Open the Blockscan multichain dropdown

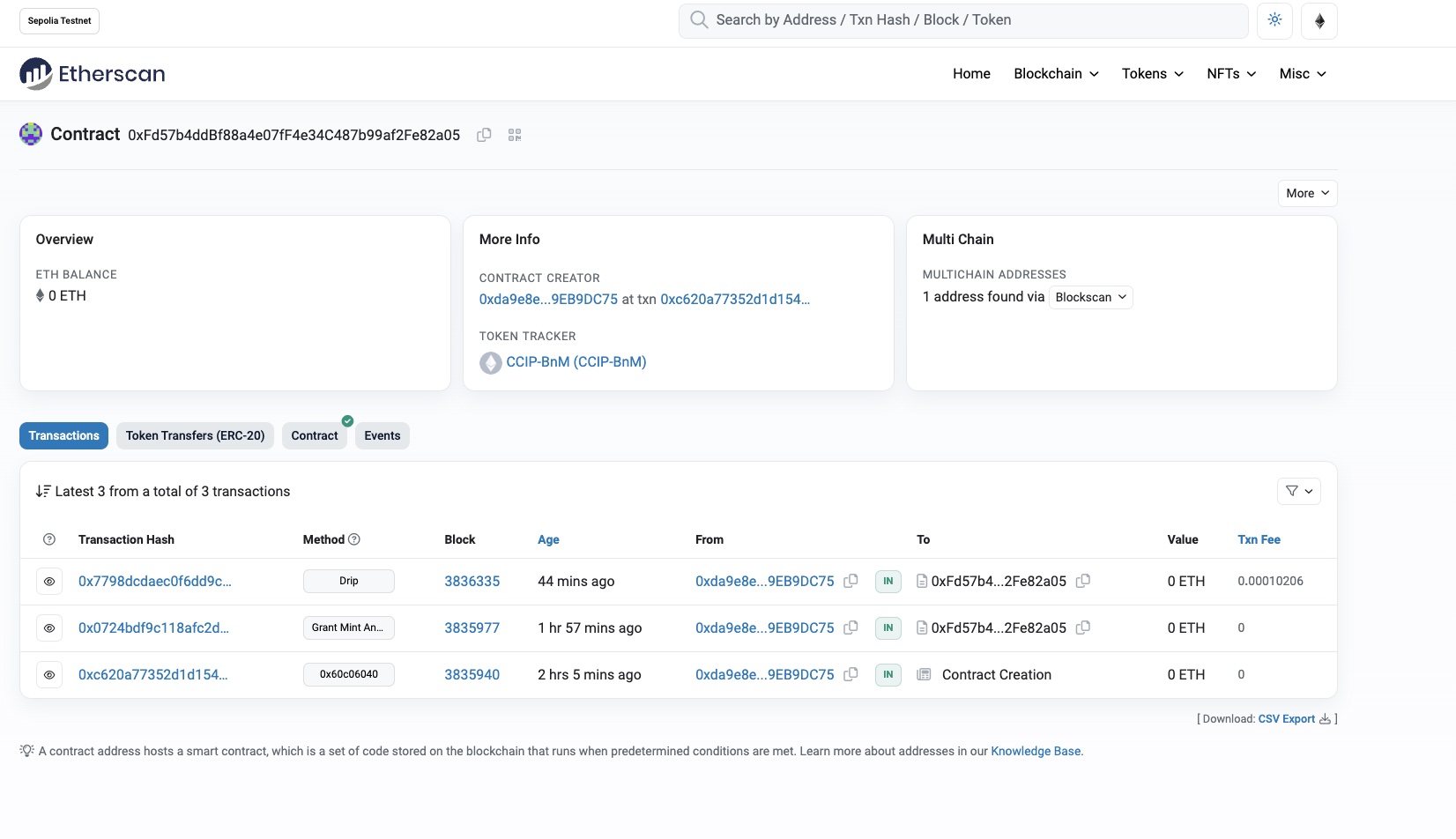click(x=1090, y=297)
